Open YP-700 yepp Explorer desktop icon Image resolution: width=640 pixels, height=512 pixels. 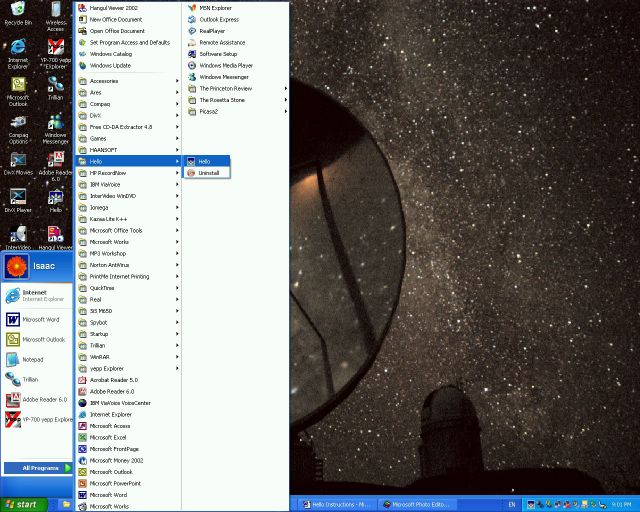(x=56, y=53)
